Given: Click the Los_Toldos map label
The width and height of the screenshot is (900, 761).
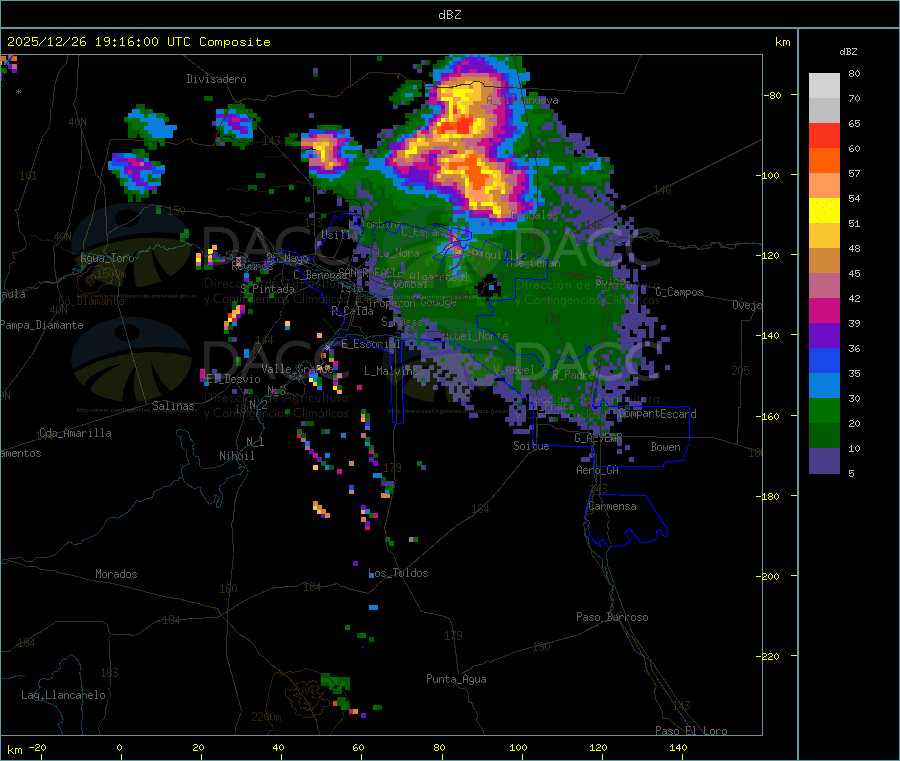Looking at the screenshot, I should (398, 573).
